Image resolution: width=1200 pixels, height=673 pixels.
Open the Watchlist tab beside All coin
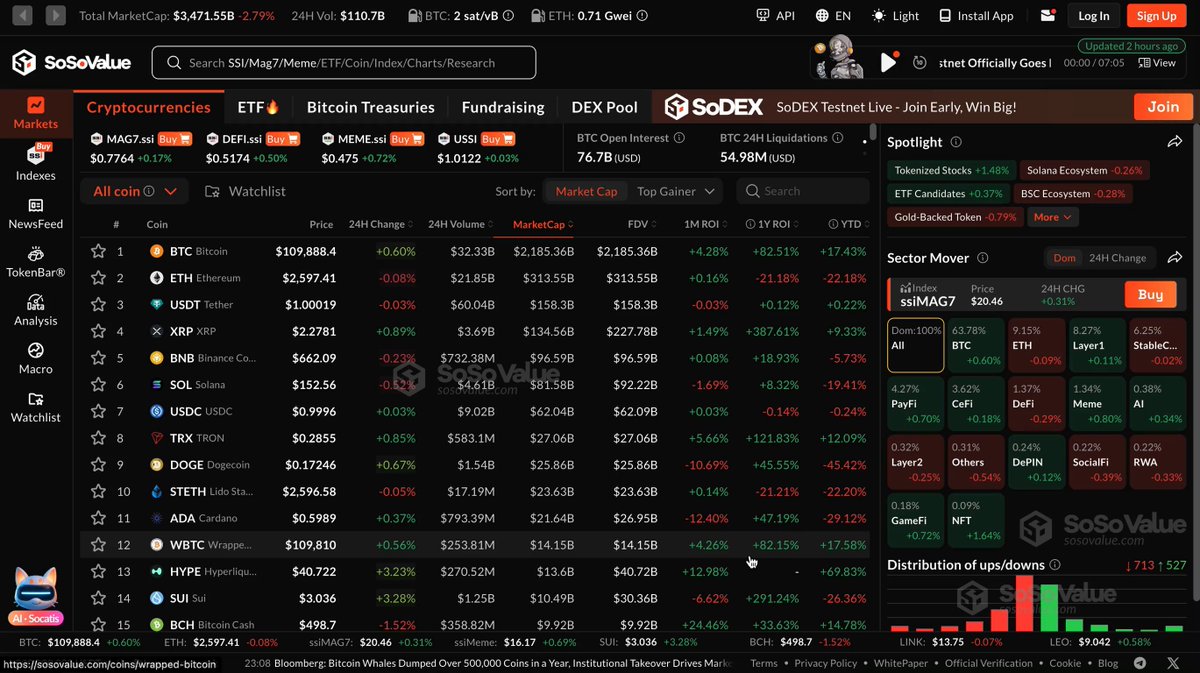click(x=245, y=191)
